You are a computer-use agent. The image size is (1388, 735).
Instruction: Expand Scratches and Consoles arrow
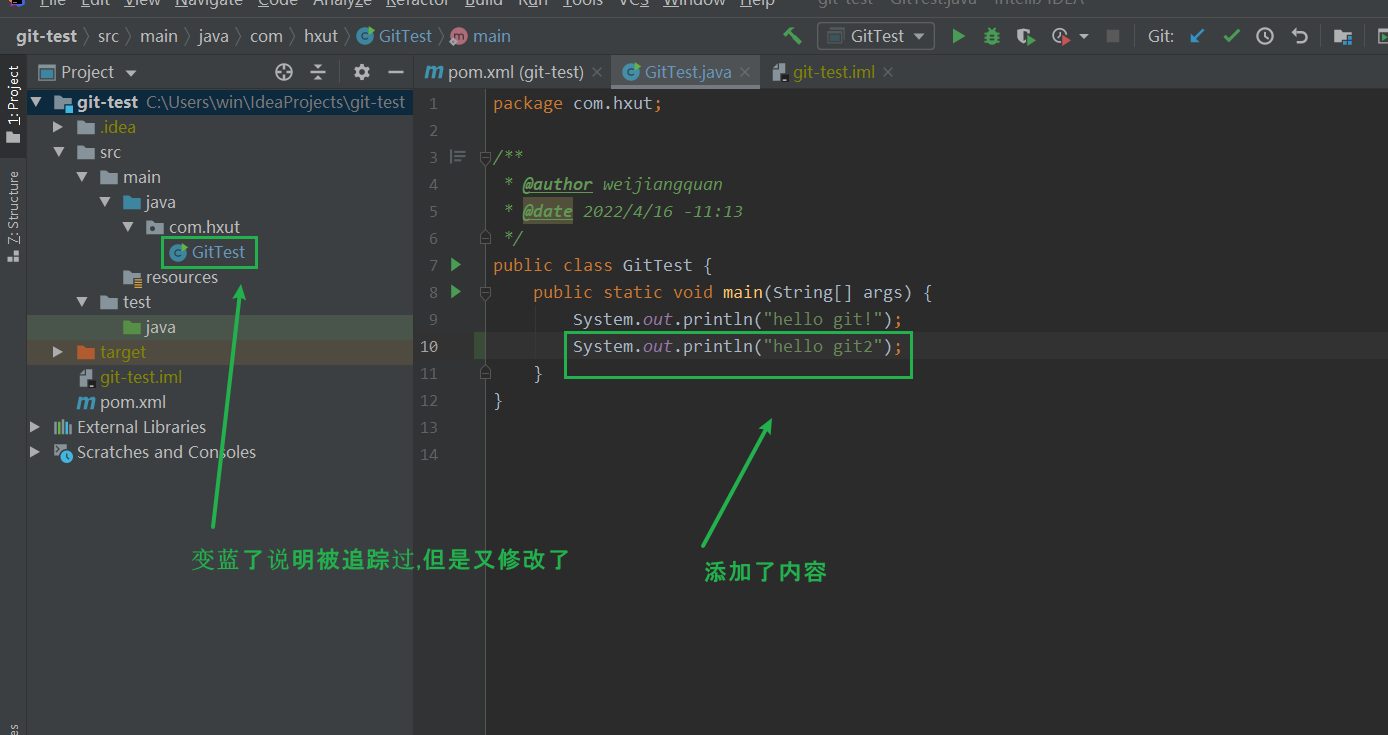pos(36,452)
